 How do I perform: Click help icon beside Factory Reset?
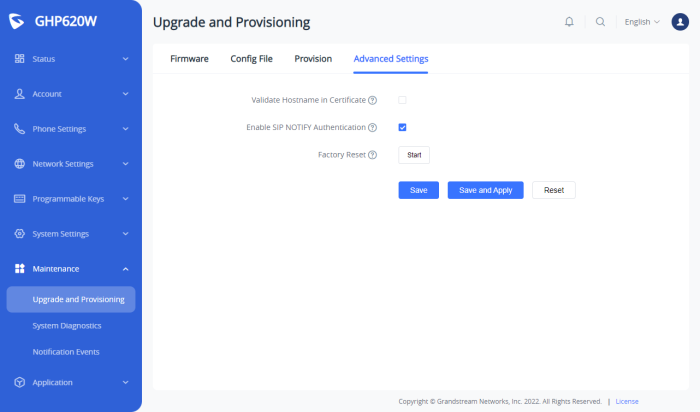point(372,155)
